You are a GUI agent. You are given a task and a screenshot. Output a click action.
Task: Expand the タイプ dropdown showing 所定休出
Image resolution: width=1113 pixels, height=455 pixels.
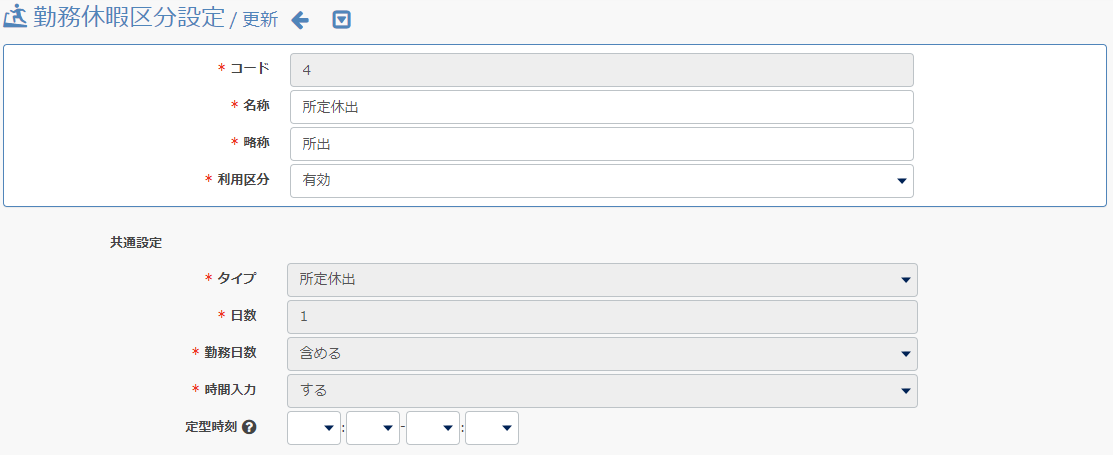(602, 280)
